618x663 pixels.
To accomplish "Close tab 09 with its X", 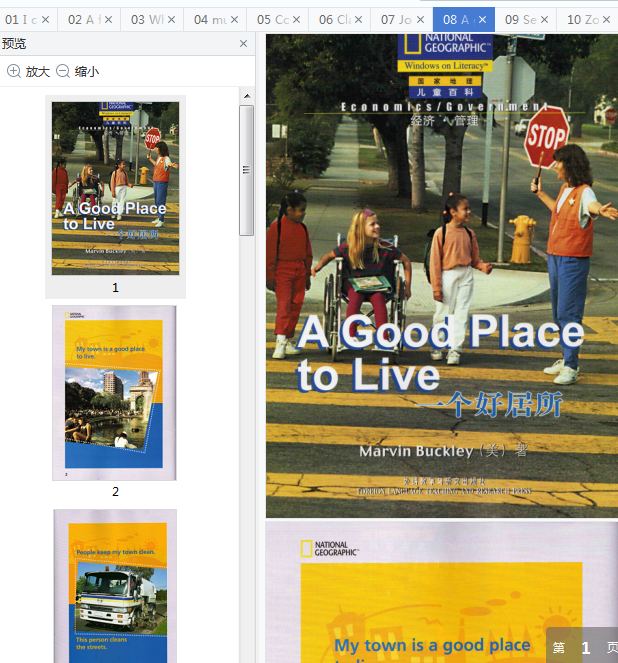I will 544,19.
